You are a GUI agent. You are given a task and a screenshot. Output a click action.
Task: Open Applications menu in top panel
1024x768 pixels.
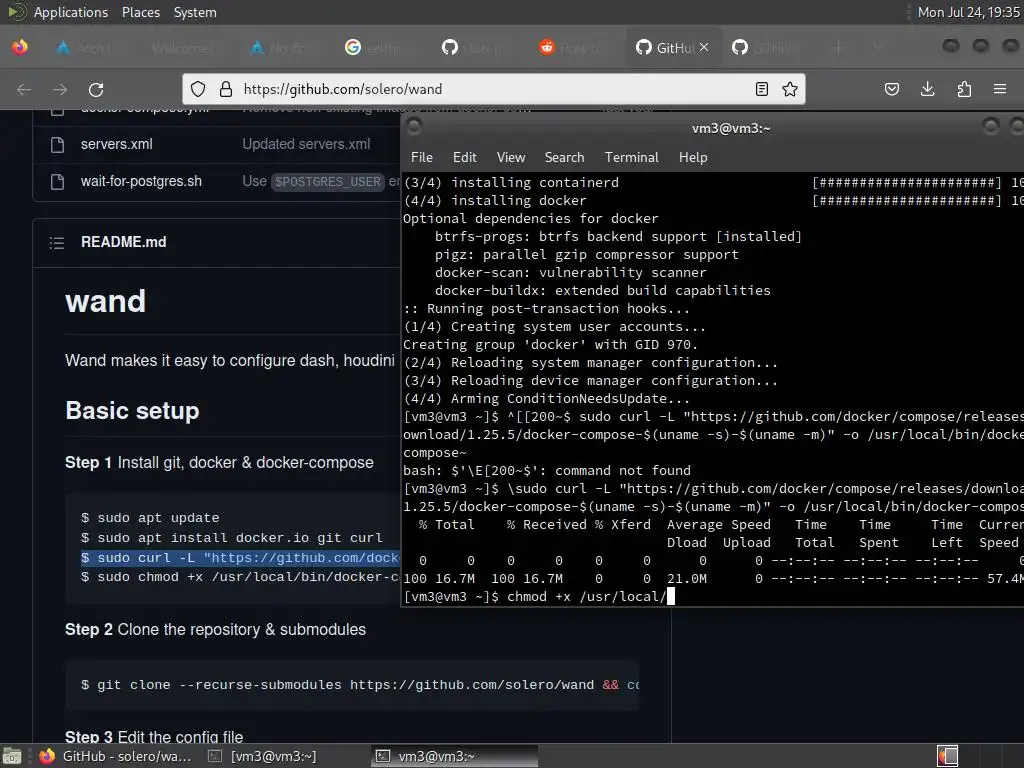coord(71,12)
